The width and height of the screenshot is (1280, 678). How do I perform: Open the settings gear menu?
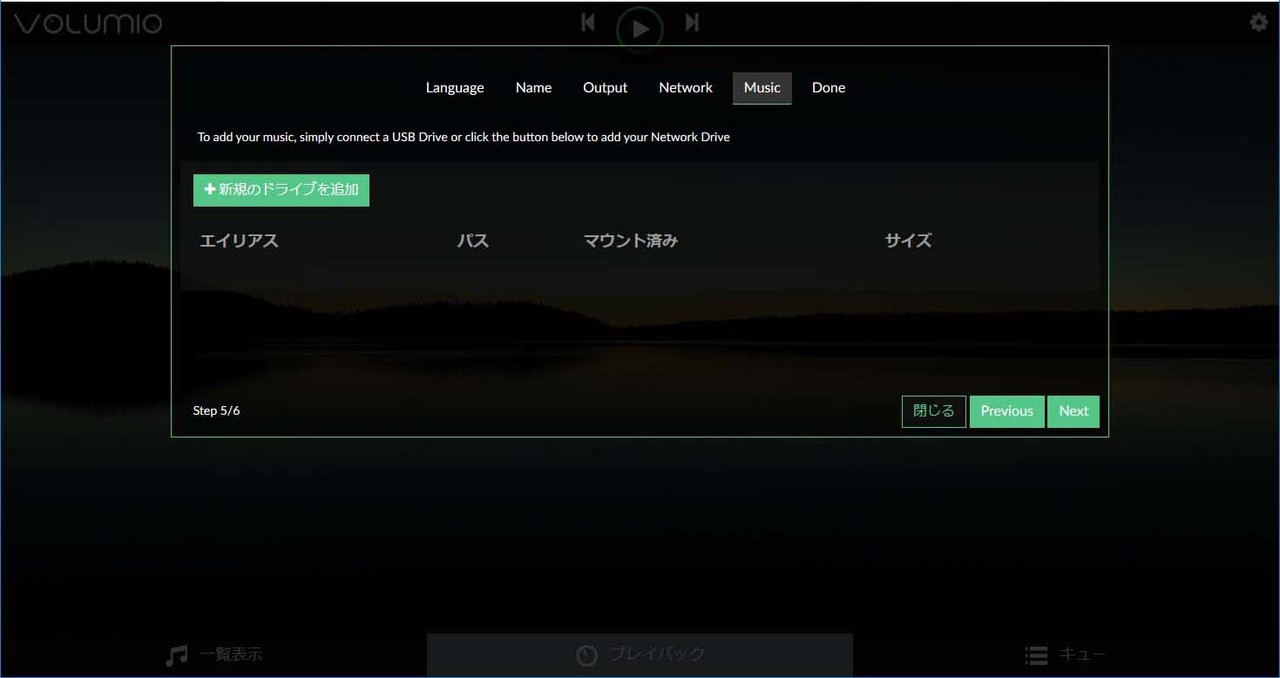(1257, 21)
